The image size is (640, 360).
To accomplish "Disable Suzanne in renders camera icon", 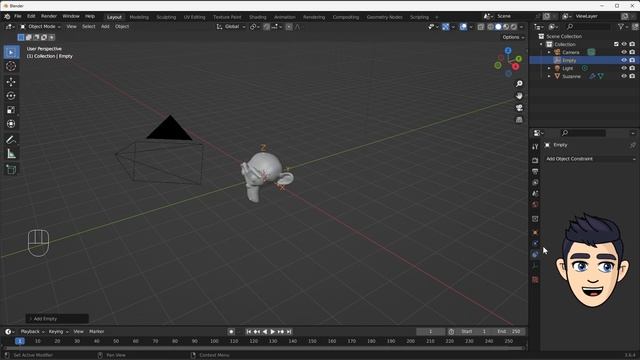I will (x=632, y=76).
